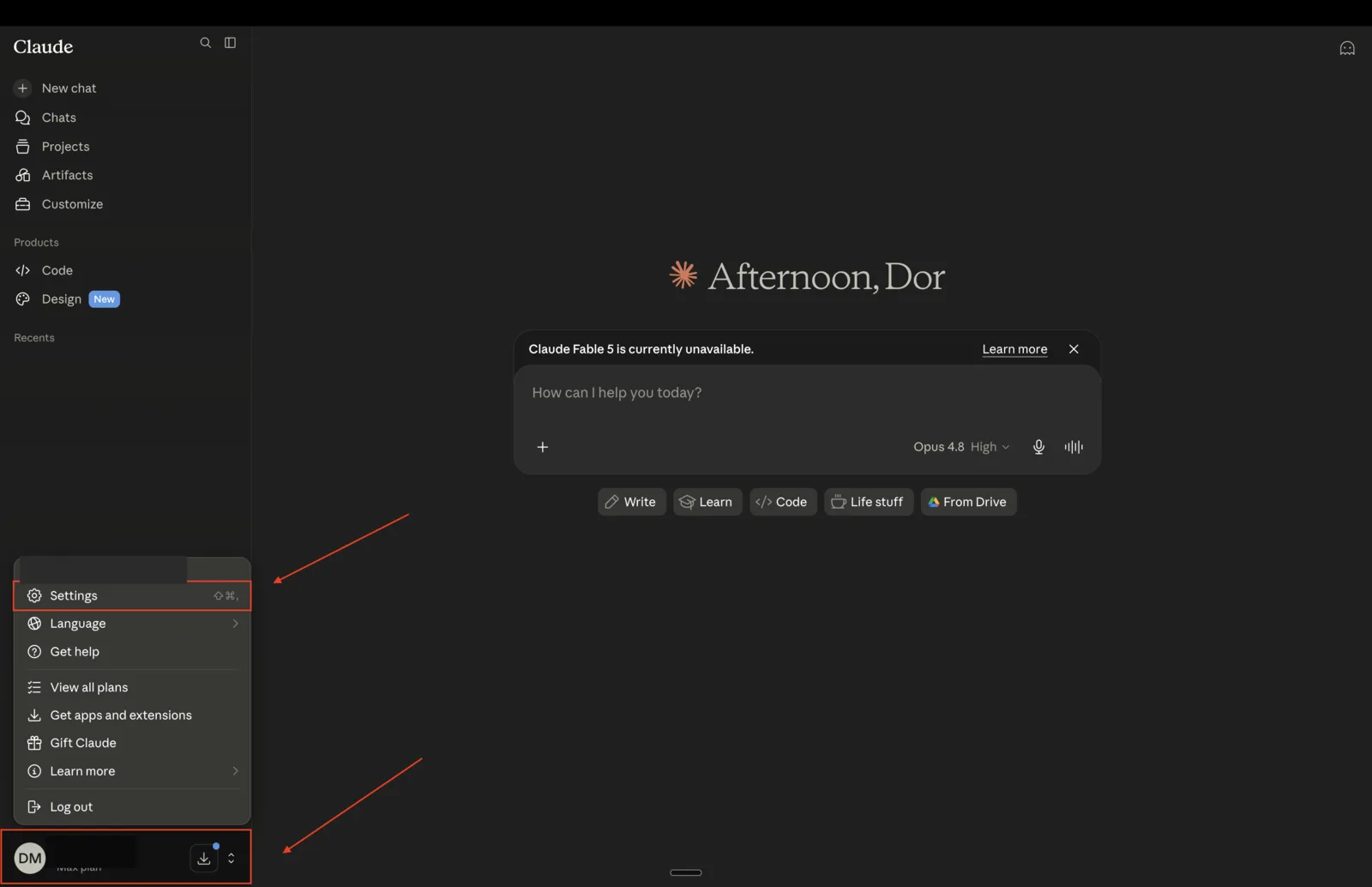Screen dimensions: 1372x887
Task: Click the plus attachment icon in composer
Action: pos(542,447)
